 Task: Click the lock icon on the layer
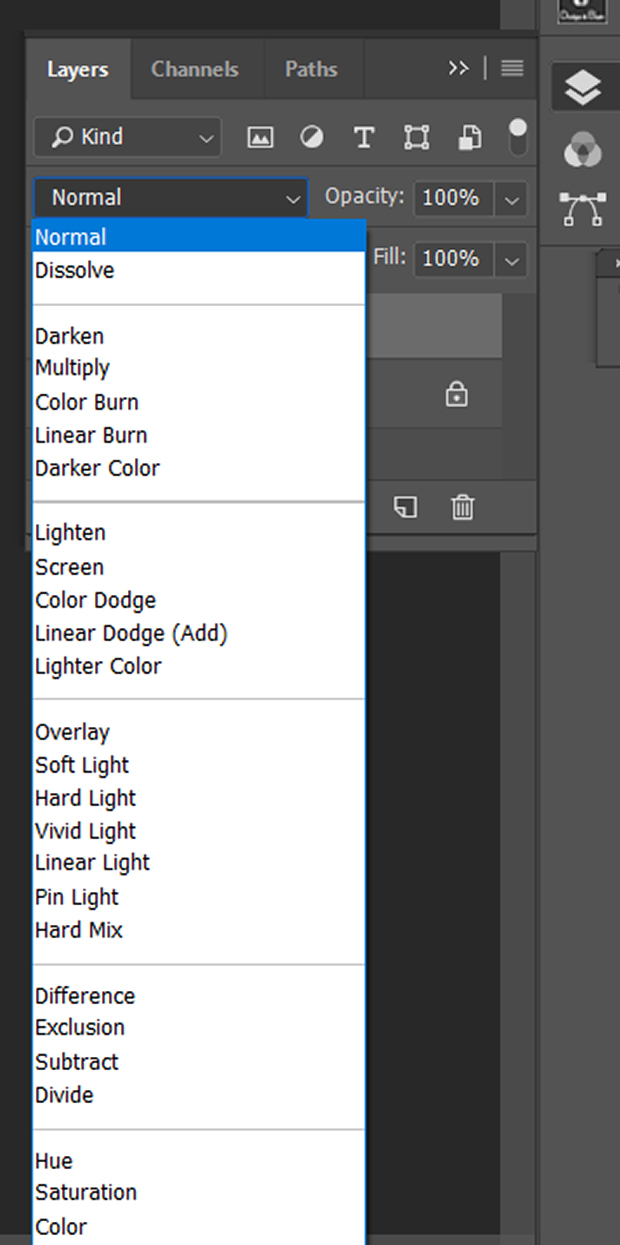pos(456,396)
